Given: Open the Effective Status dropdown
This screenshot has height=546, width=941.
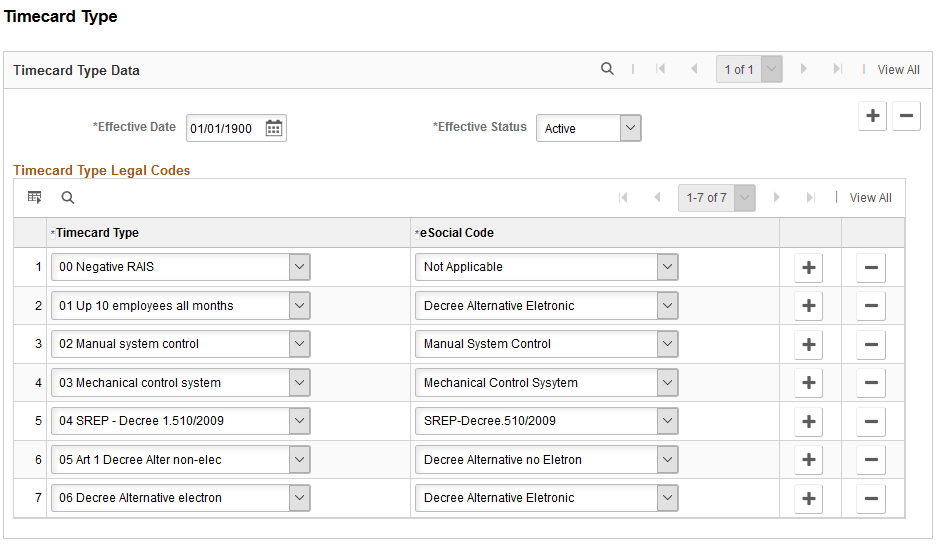Looking at the screenshot, I should (x=589, y=128).
